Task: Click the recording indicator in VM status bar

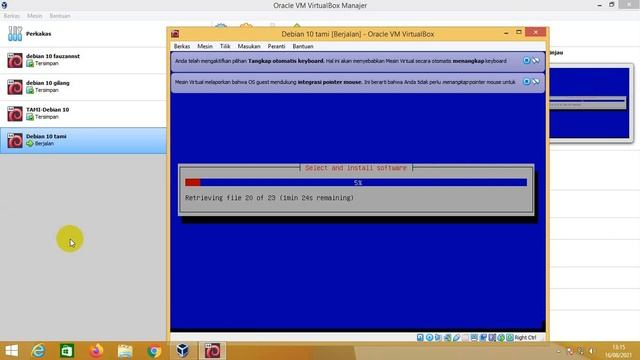Action: pyautogui.click(x=483, y=338)
